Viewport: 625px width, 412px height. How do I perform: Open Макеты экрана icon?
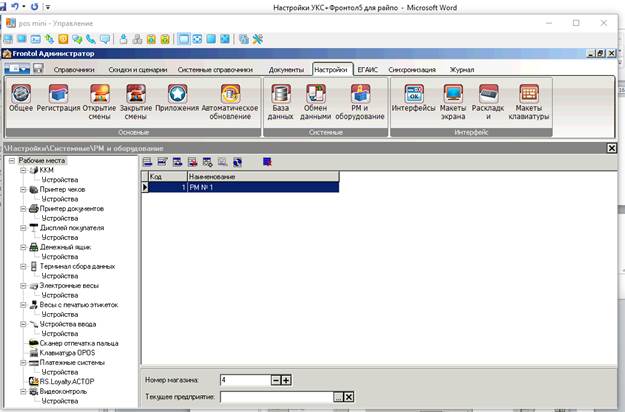[x=453, y=102]
